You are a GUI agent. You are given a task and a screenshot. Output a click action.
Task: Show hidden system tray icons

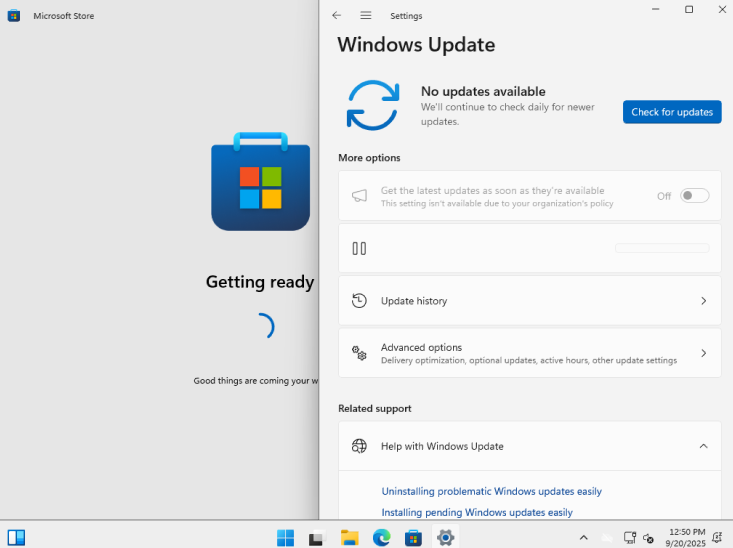click(x=583, y=538)
